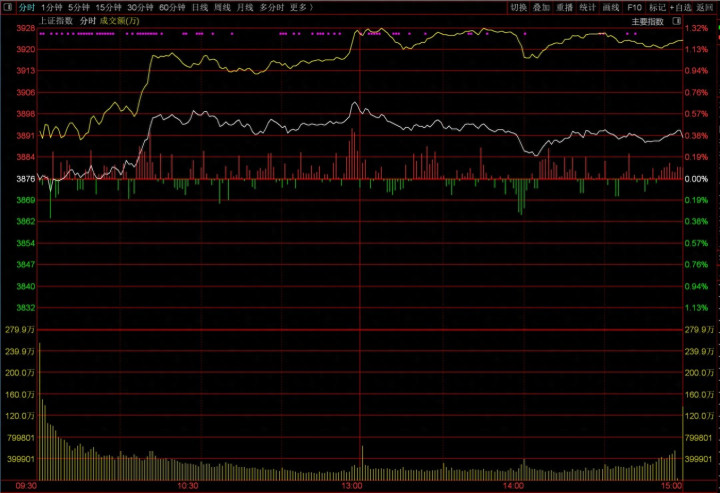Click the 399901 volume label on left axis
Screen dimensions: 720x493
point(21,459)
